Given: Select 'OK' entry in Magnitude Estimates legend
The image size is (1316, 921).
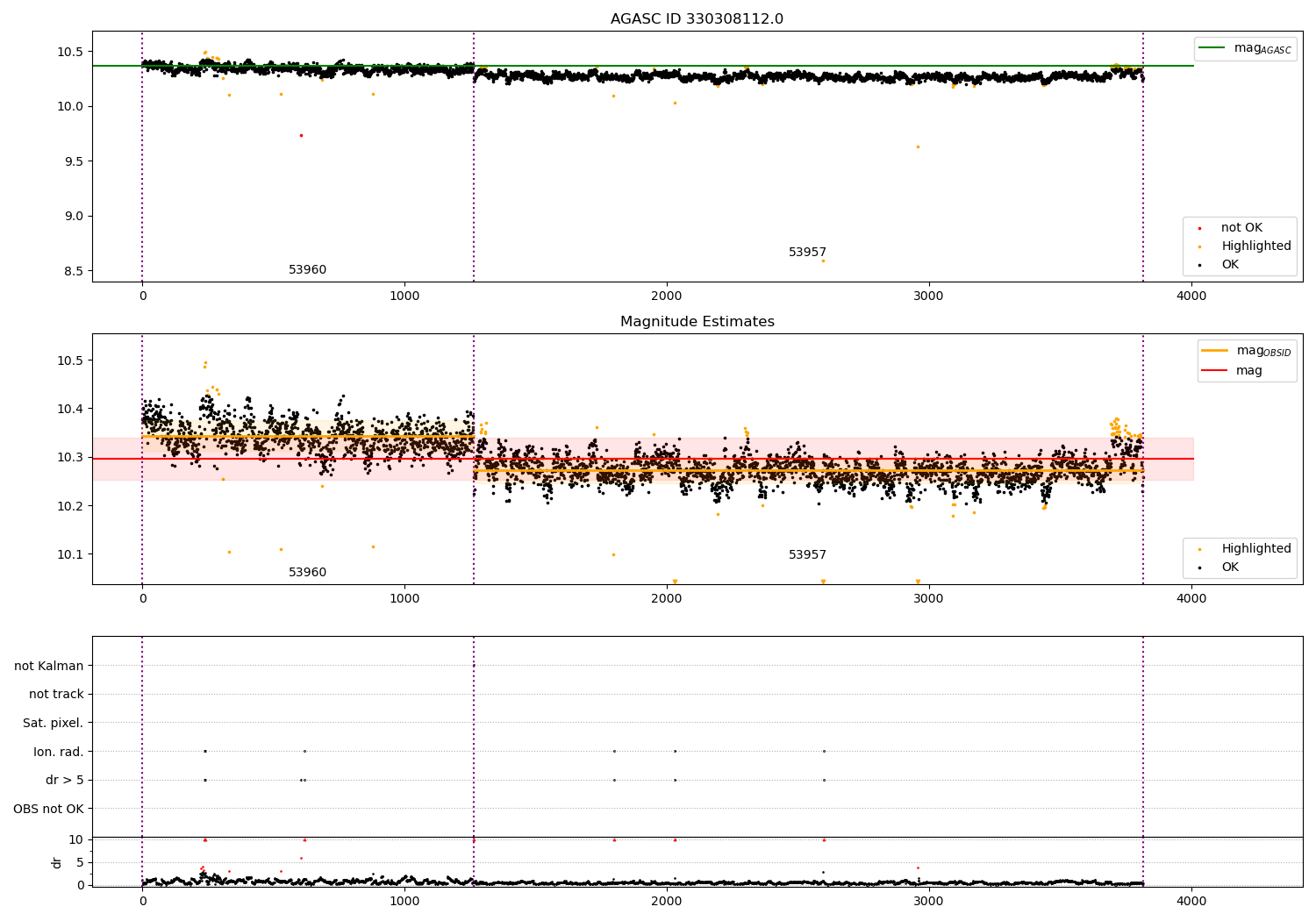Looking at the screenshot, I should [x=1230, y=568].
